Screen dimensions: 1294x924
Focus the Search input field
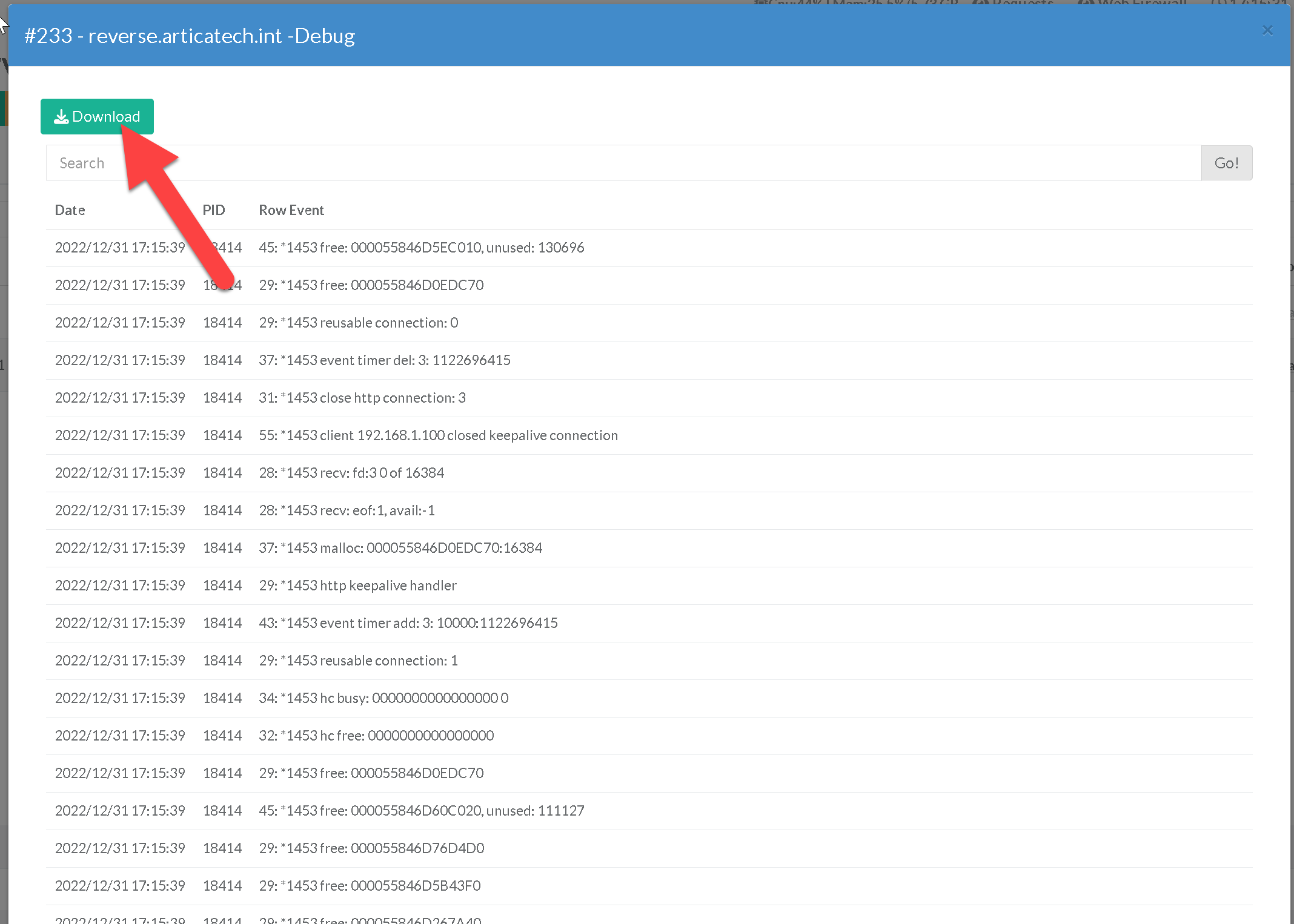coord(623,163)
